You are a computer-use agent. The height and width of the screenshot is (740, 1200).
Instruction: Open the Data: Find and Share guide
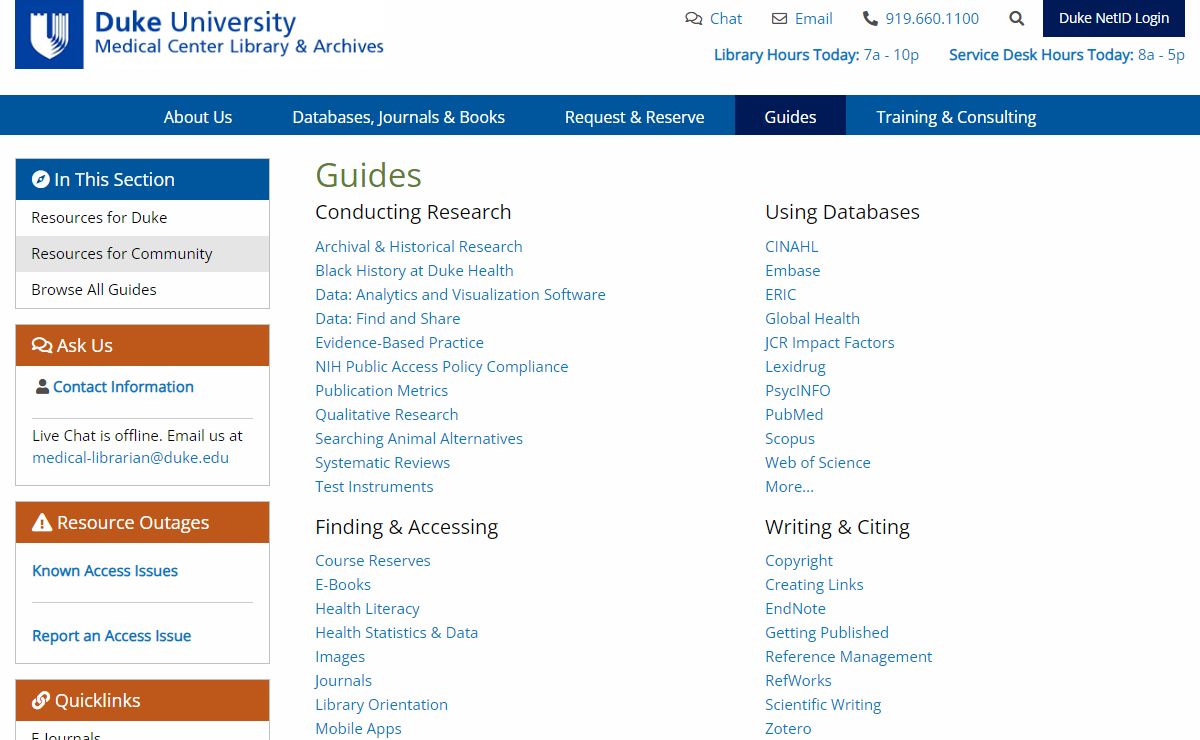pos(388,318)
